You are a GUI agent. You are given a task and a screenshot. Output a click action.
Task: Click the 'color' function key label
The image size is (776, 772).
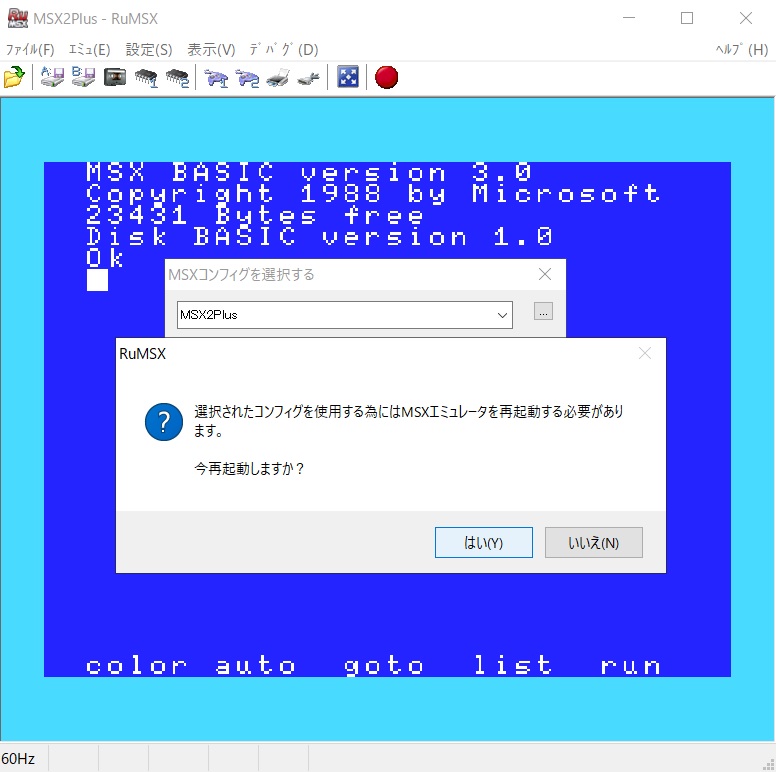click(137, 665)
